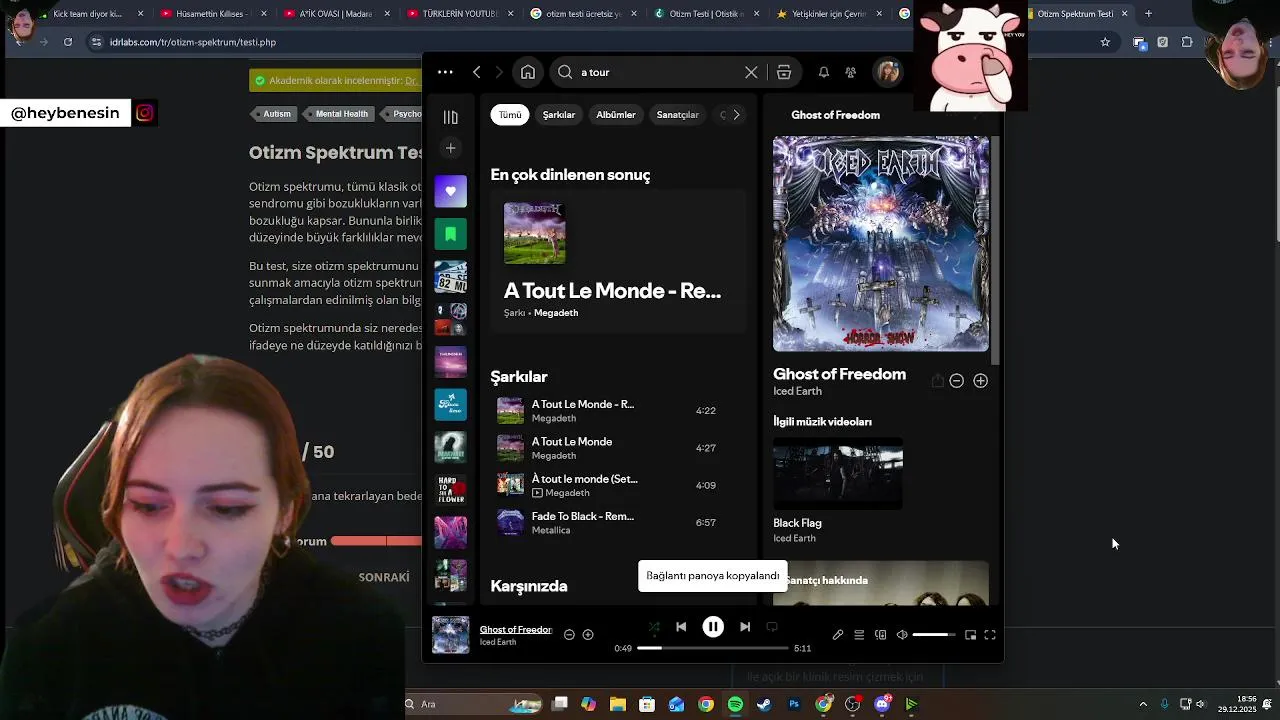
Task: Reload the Chrome page
Action: point(68,42)
